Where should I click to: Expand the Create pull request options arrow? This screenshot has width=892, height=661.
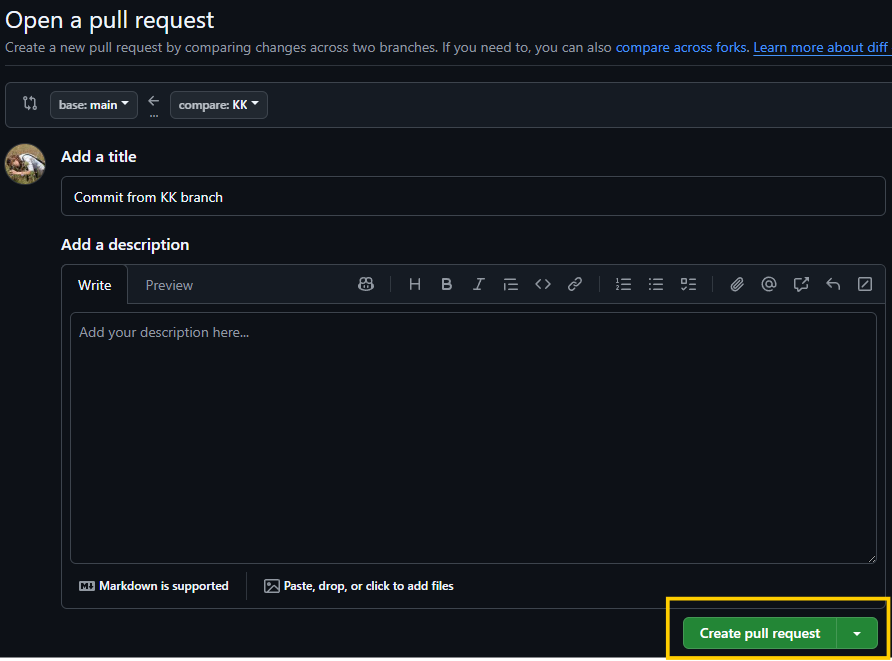857,633
